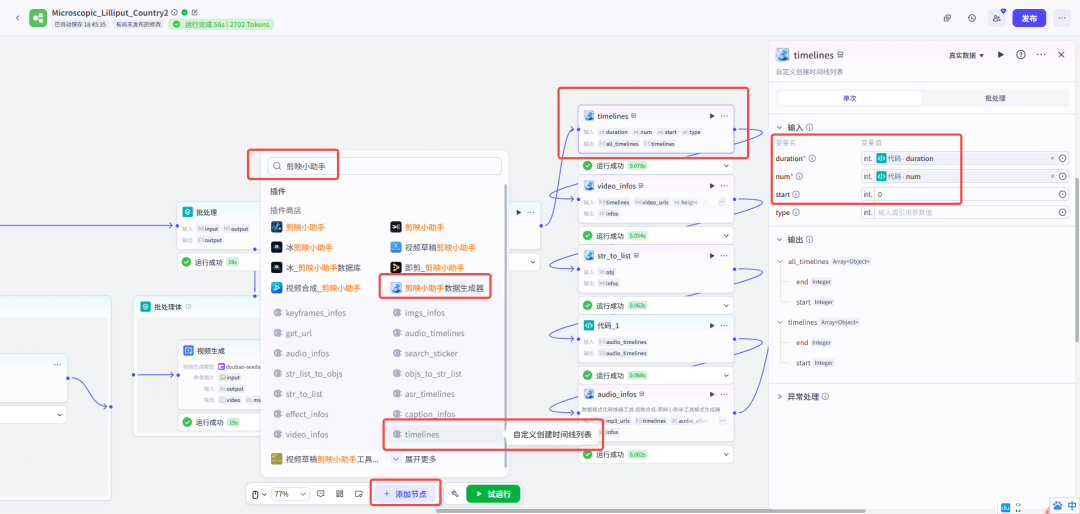The height and width of the screenshot is (514, 1080).
Task: Select timelines from the plugin tool list
Action: (x=421, y=435)
